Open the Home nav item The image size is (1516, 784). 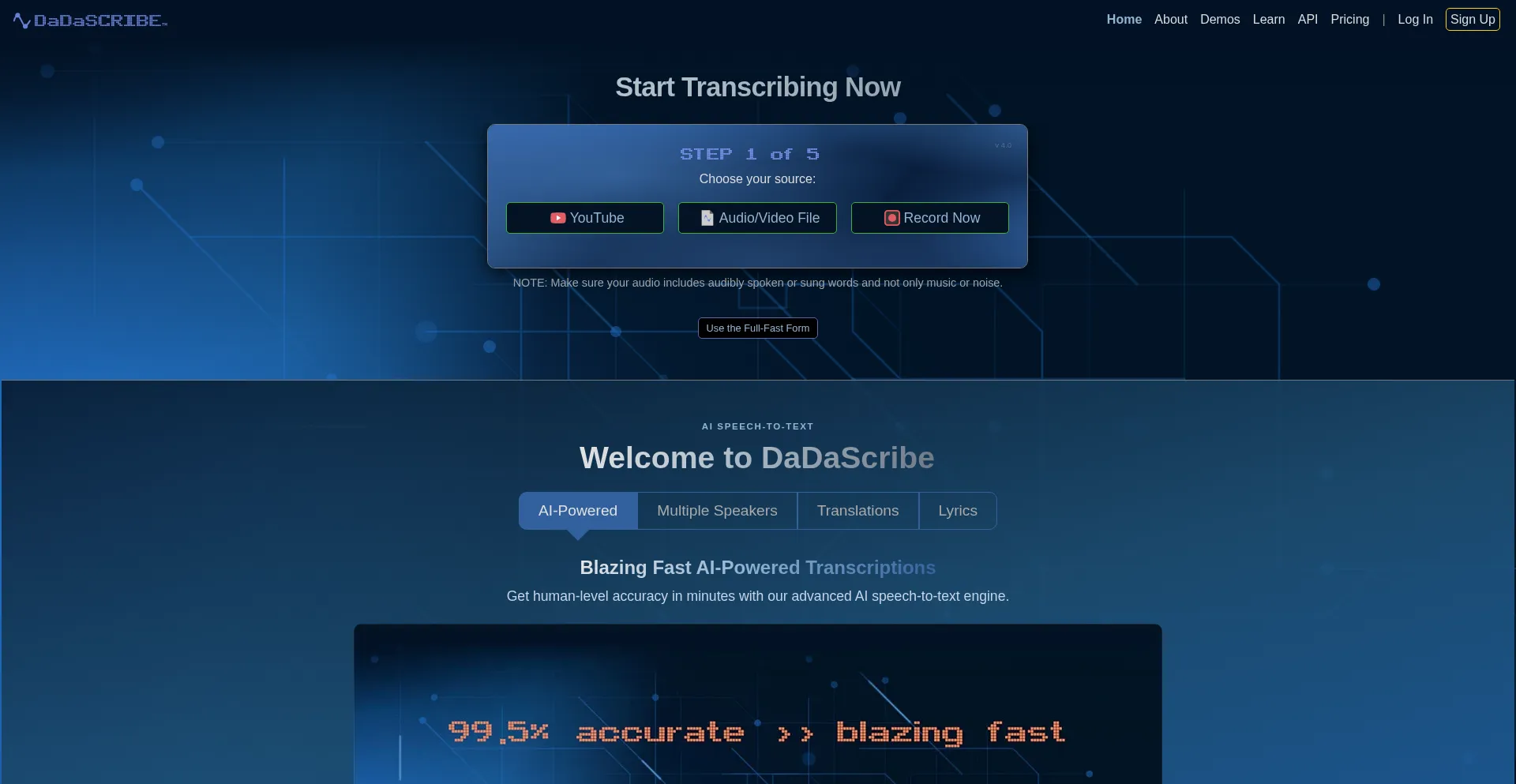click(x=1124, y=20)
